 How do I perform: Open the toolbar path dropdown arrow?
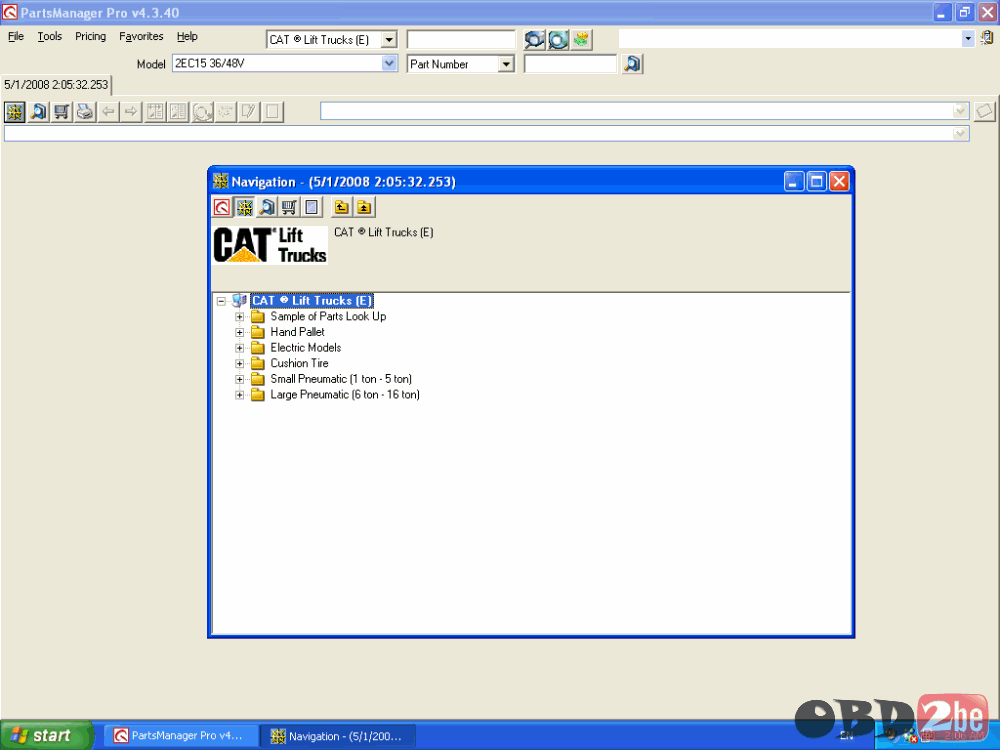[960, 112]
